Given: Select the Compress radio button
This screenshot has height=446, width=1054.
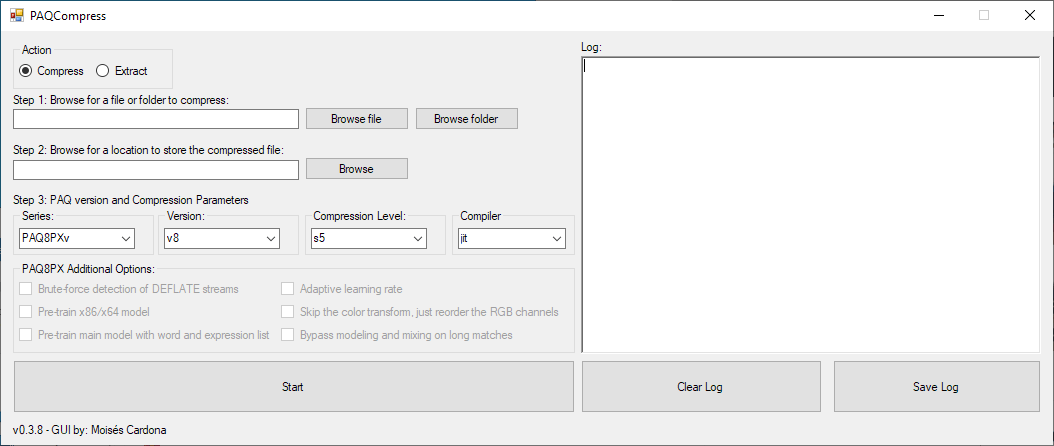Looking at the screenshot, I should pyautogui.click(x=26, y=71).
